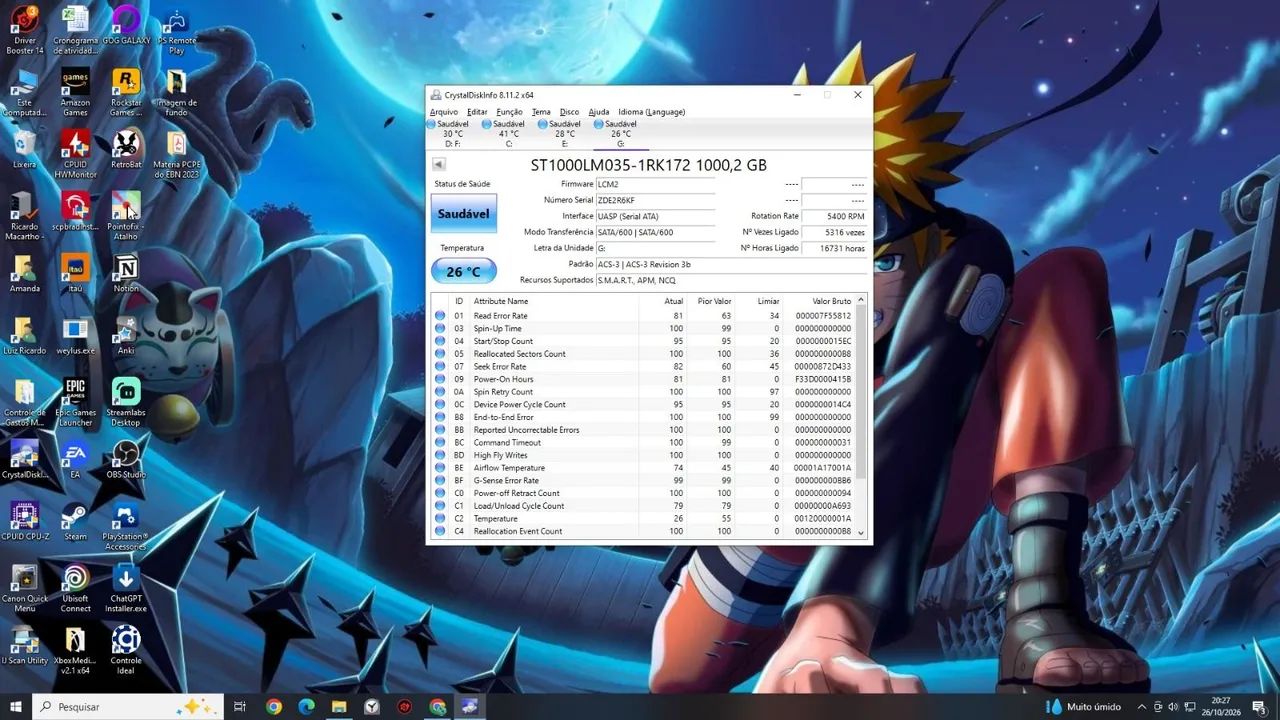Open the Ubisoft Connect shortcut

(x=75, y=588)
